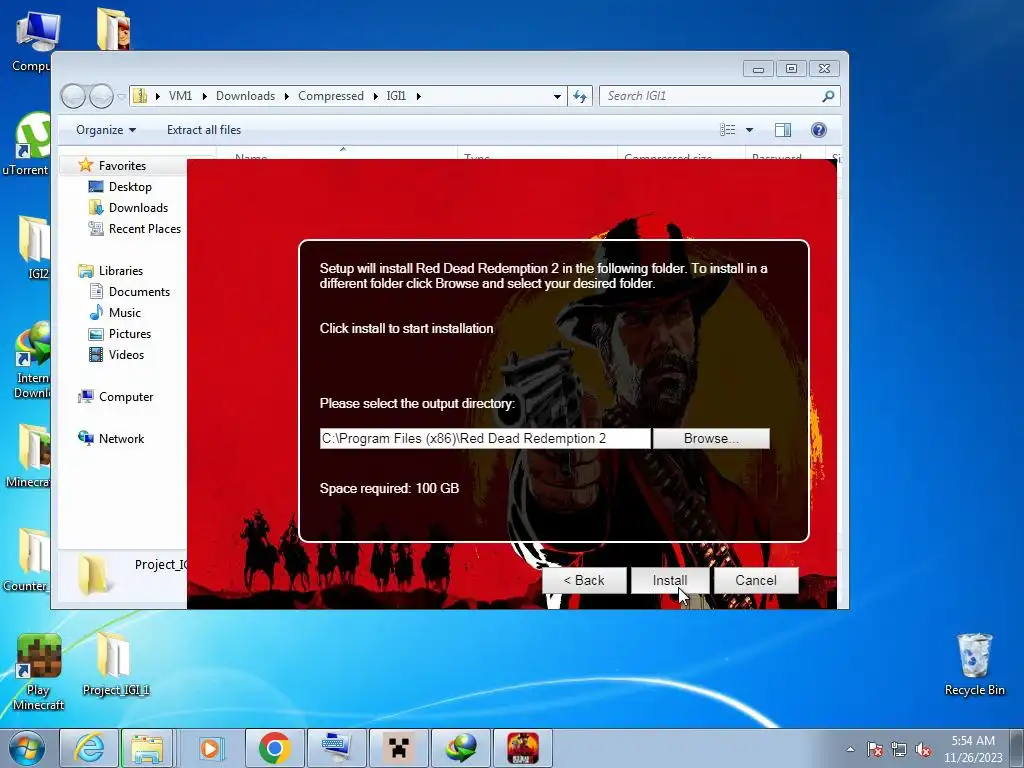Launch Internet Explorer from the taskbar
The height and width of the screenshot is (768, 1024).
pyautogui.click(x=89, y=748)
